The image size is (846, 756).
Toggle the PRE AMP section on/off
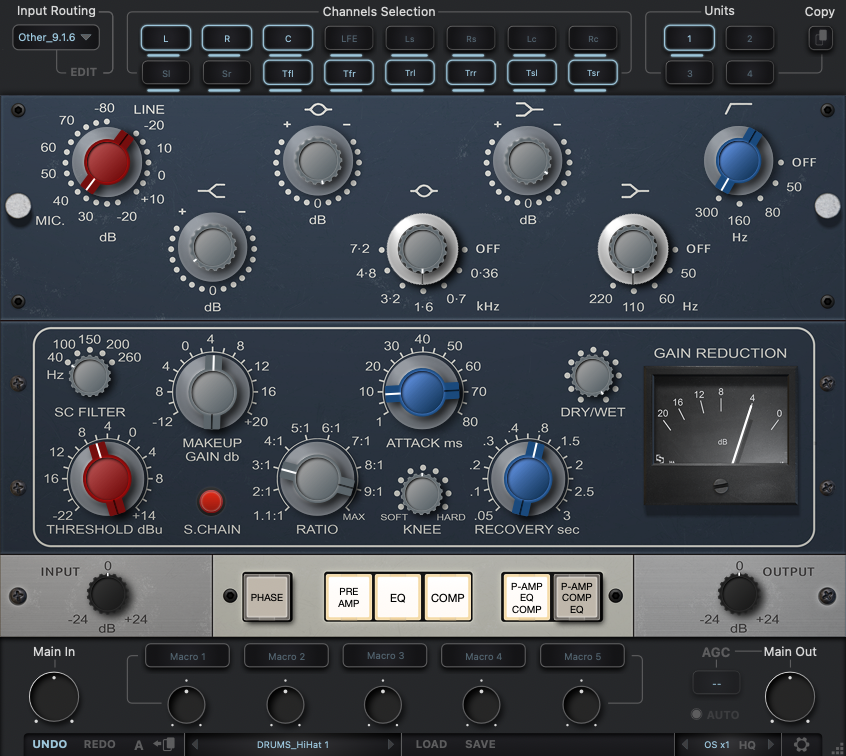coord(348,597)
